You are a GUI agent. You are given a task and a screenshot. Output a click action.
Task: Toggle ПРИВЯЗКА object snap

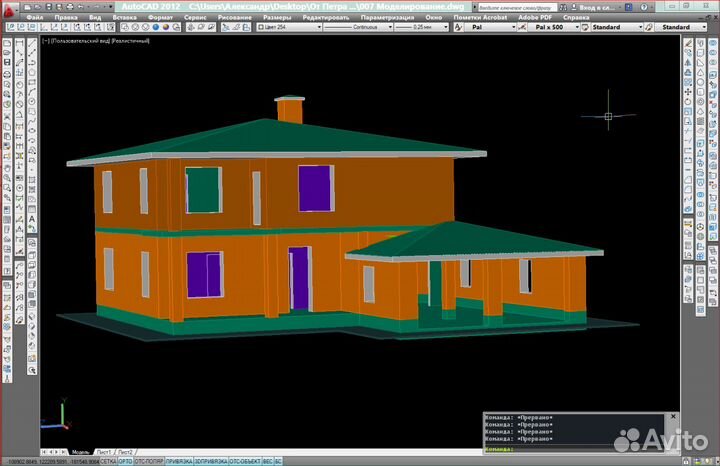179,461
